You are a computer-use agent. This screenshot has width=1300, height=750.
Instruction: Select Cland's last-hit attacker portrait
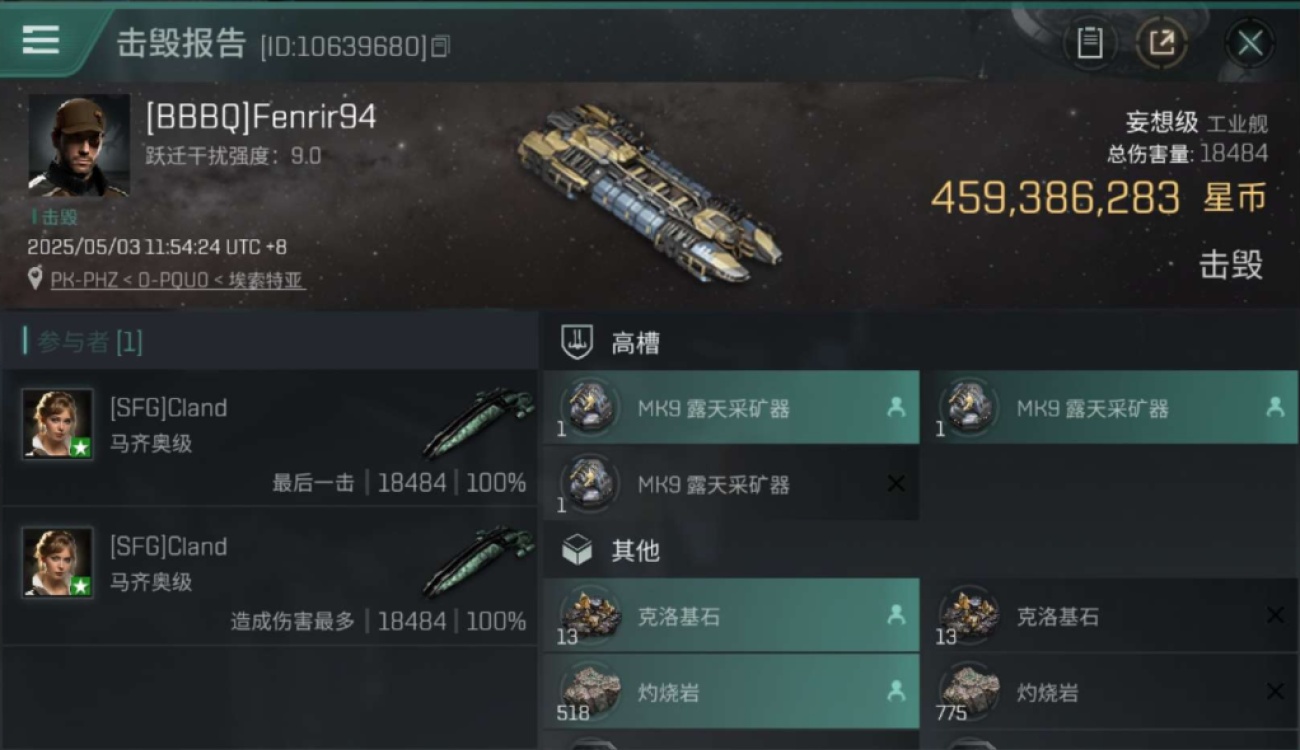tap(58, 424)
